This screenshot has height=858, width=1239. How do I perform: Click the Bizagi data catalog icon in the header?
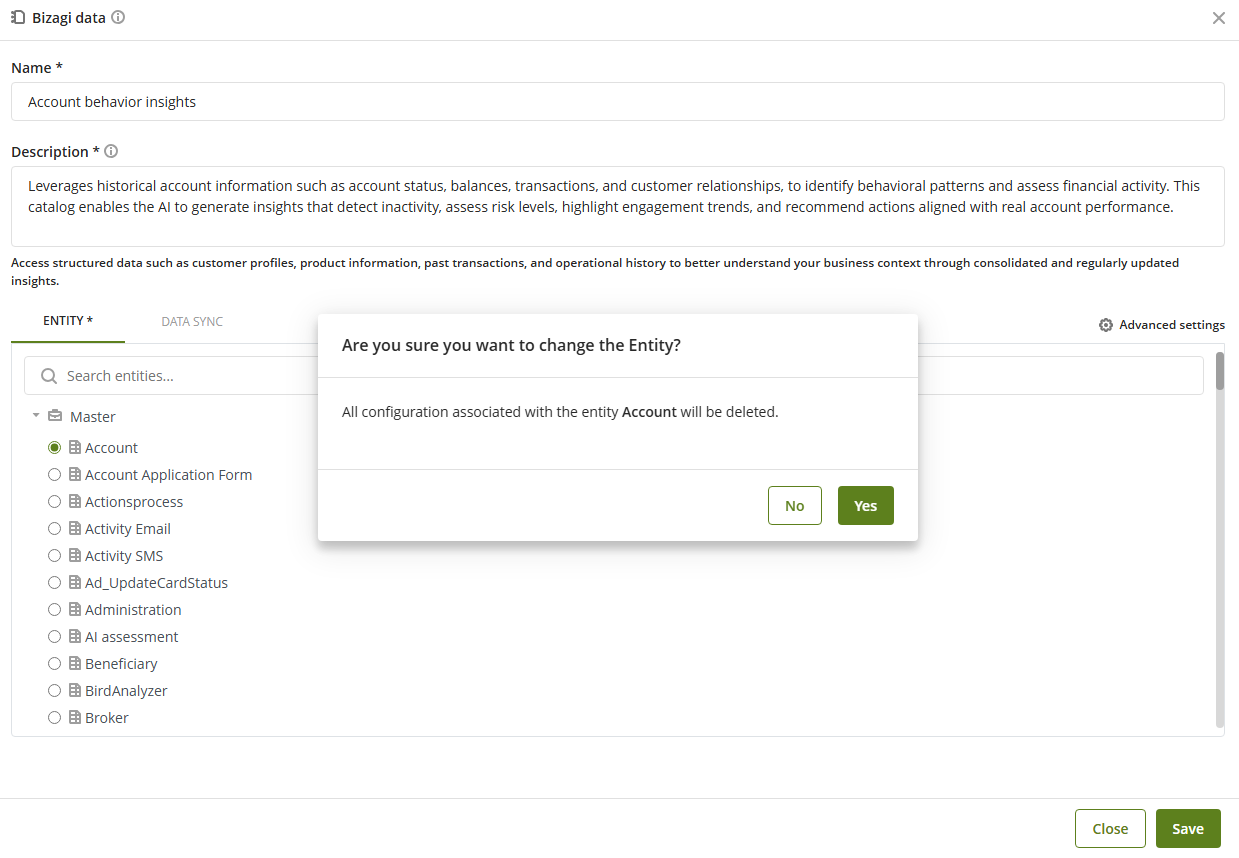(17, 17)
